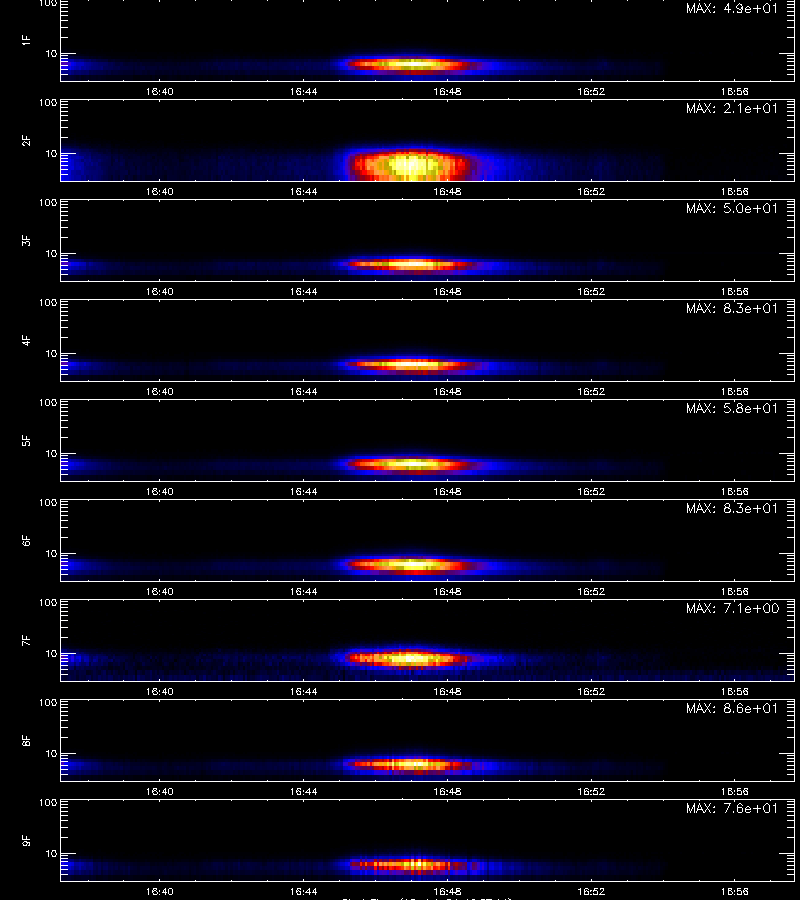Click the 16:52 tick label beneath panel 9F
Image resolution: width=800 pixels, height=900 pixels.
coord(591,892)
